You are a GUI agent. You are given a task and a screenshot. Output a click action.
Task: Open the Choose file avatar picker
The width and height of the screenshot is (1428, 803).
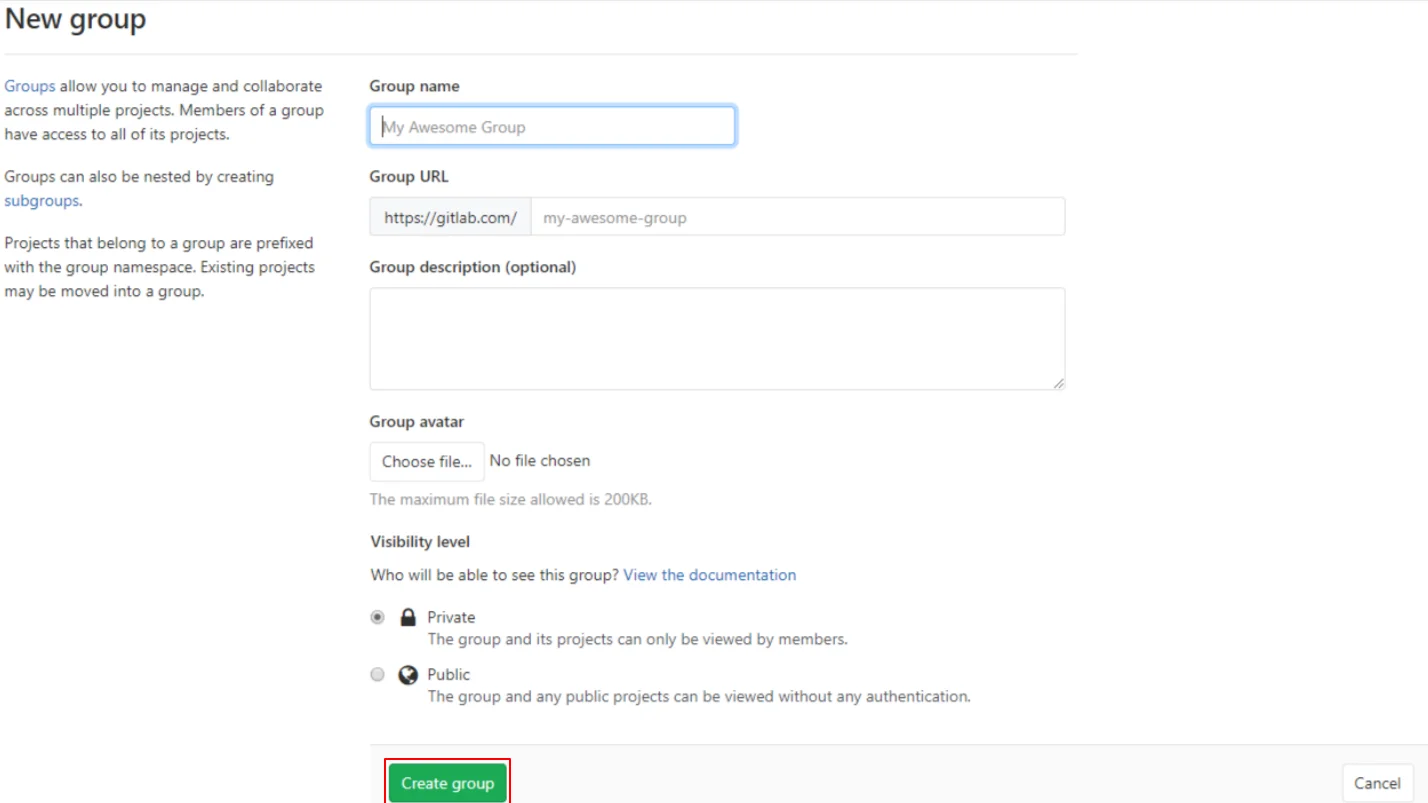[x=427, y=461]
